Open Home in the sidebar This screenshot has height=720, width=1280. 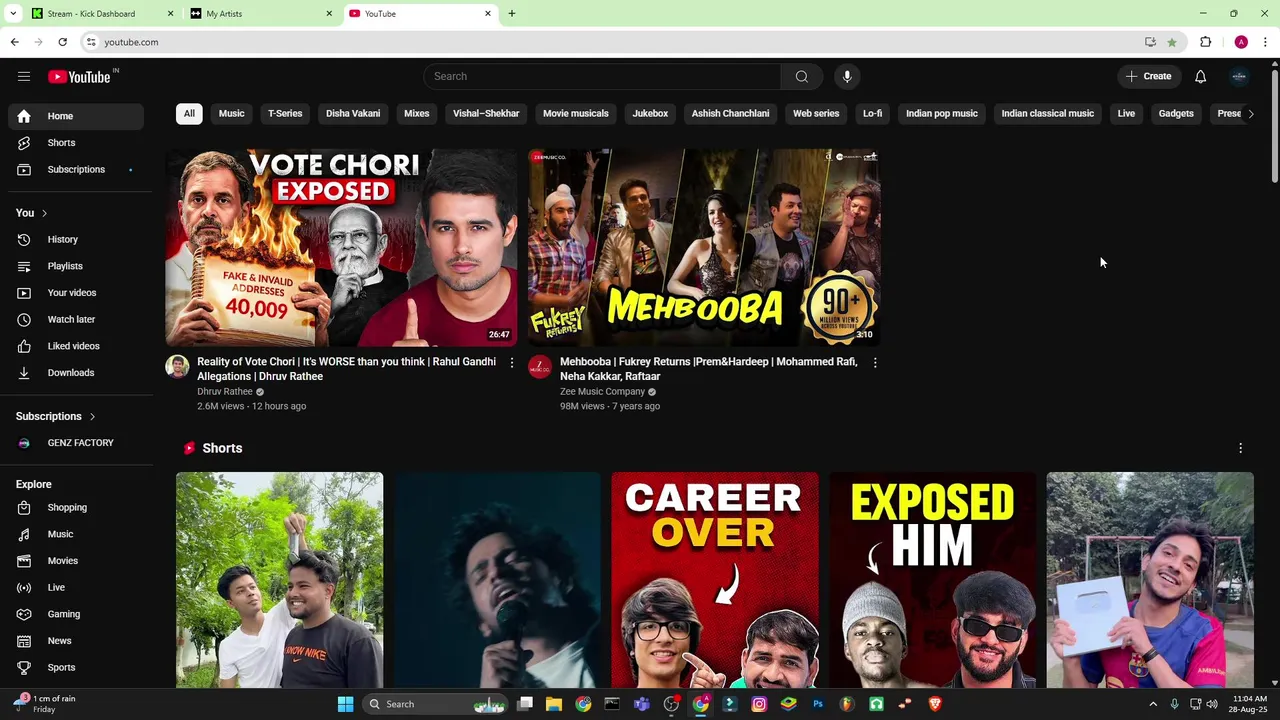point(76,116)
